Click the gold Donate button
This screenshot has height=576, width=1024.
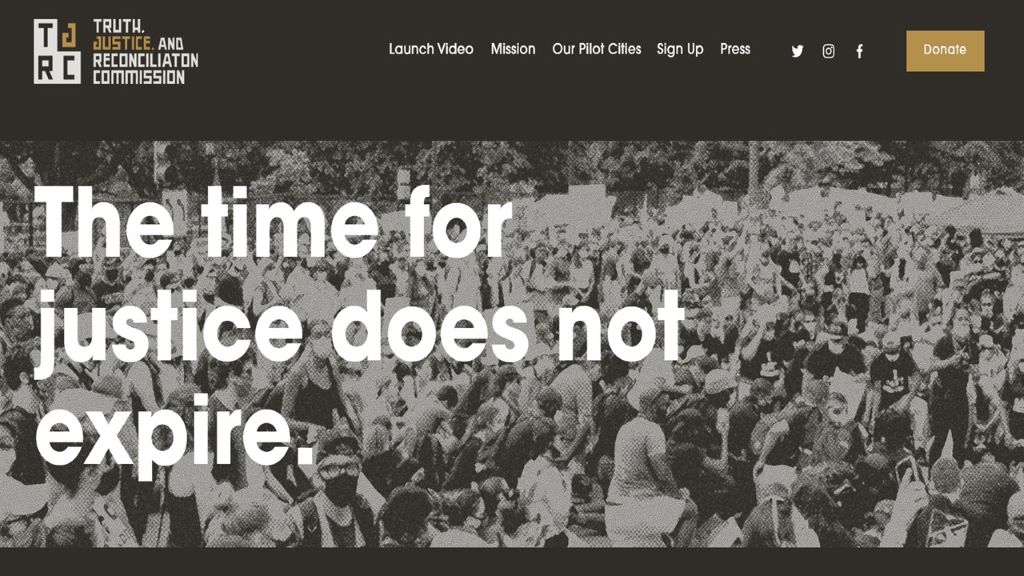(945, 50)
